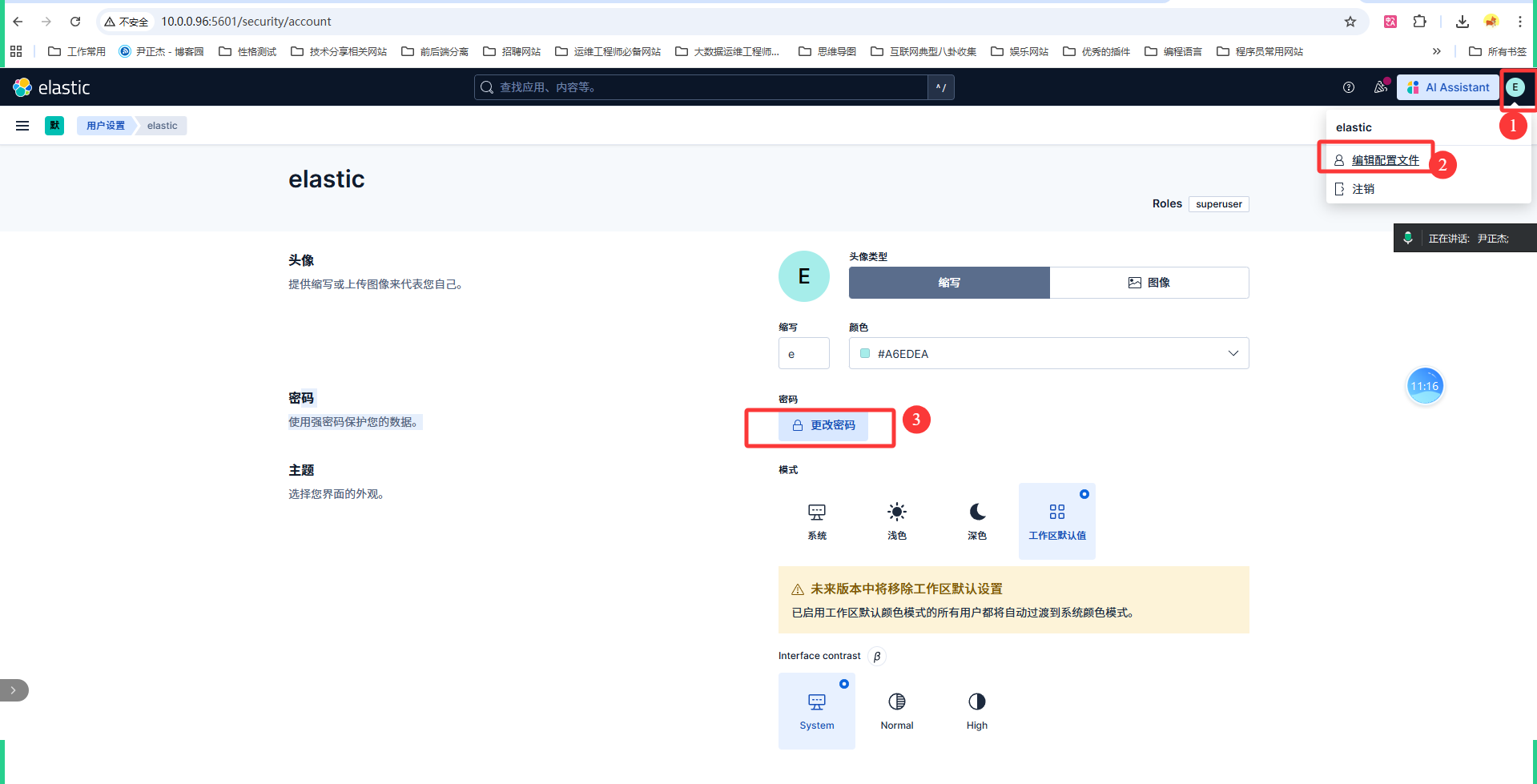The image size is (1537, 784).
Task: Select the System theme mode
Action: [817, 521]
